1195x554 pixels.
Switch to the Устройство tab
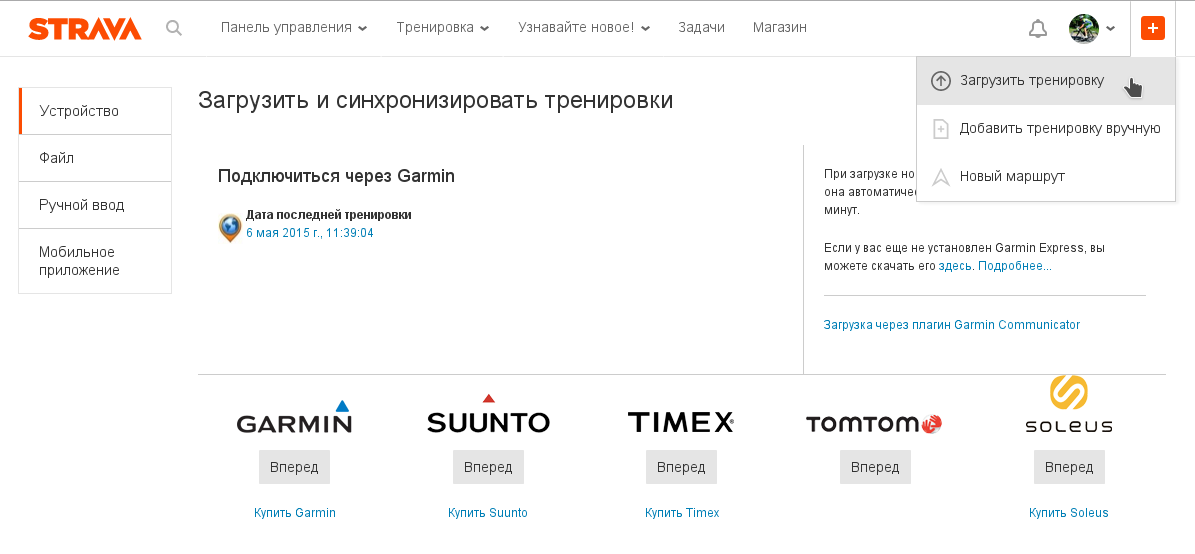click(x=95, y=111)
